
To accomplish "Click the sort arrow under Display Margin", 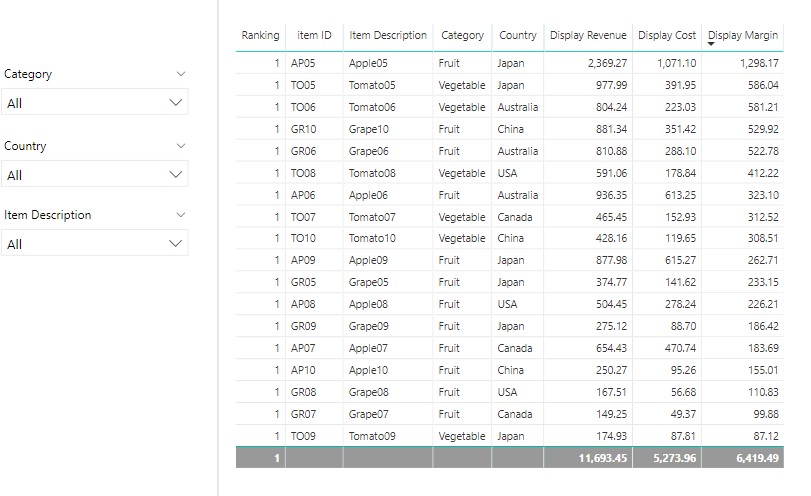I will pyautogui.click(x=711, y=44).
